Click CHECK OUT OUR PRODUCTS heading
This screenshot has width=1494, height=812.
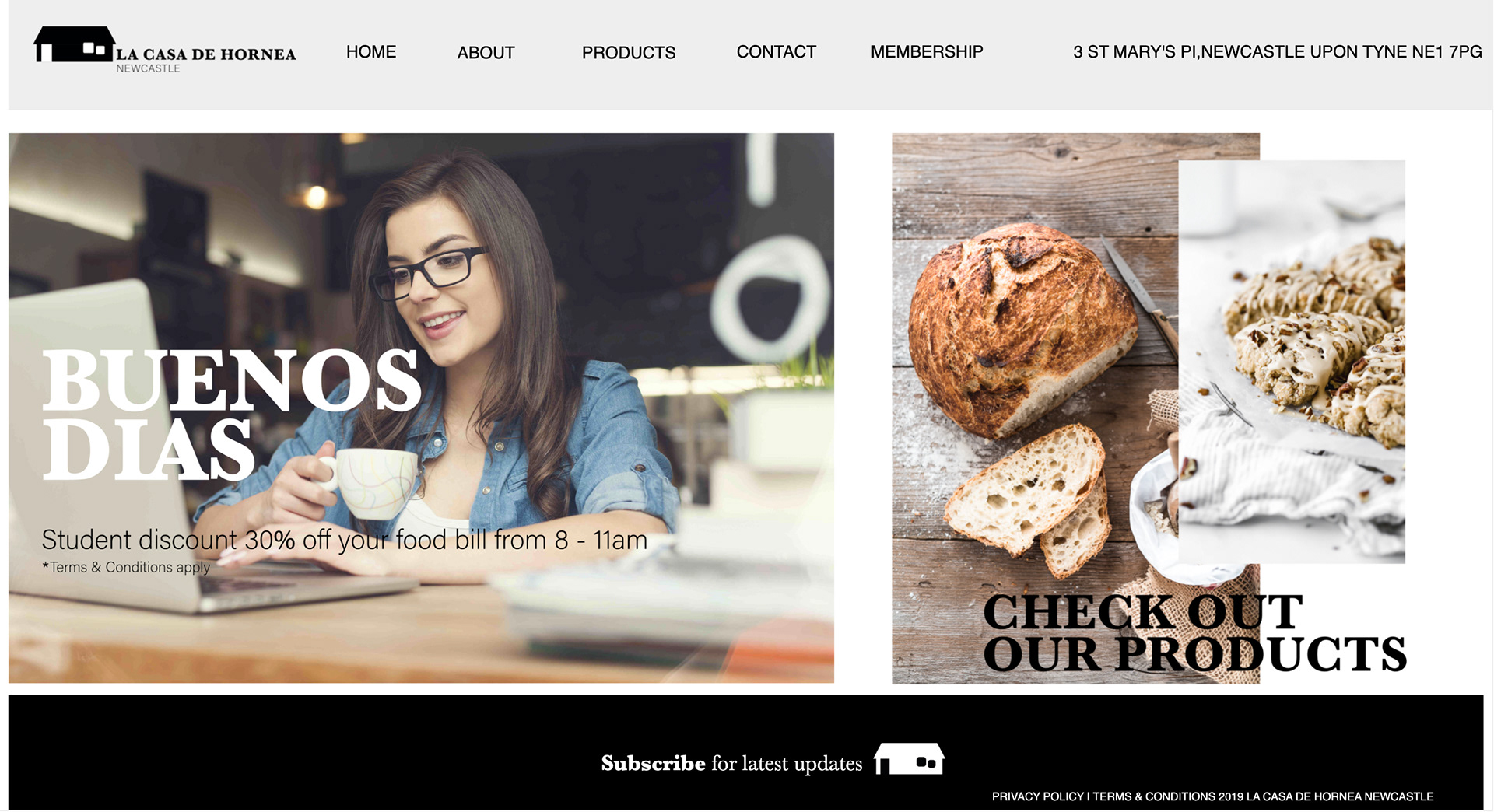click(1194, 632)
